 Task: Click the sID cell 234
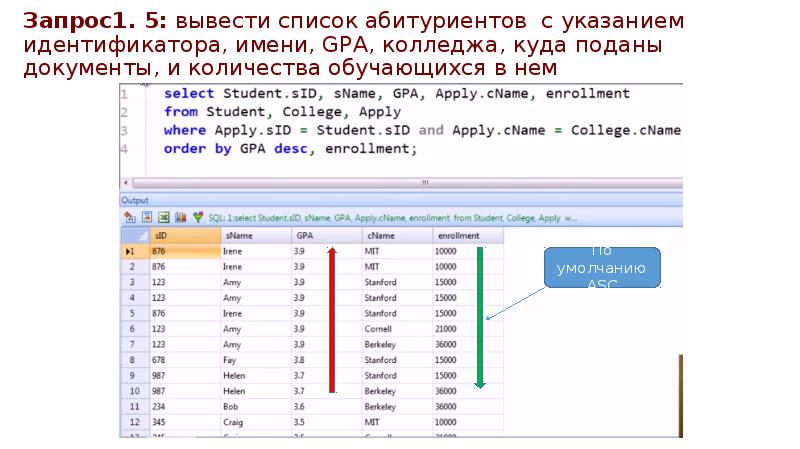[x=185, y=407]
